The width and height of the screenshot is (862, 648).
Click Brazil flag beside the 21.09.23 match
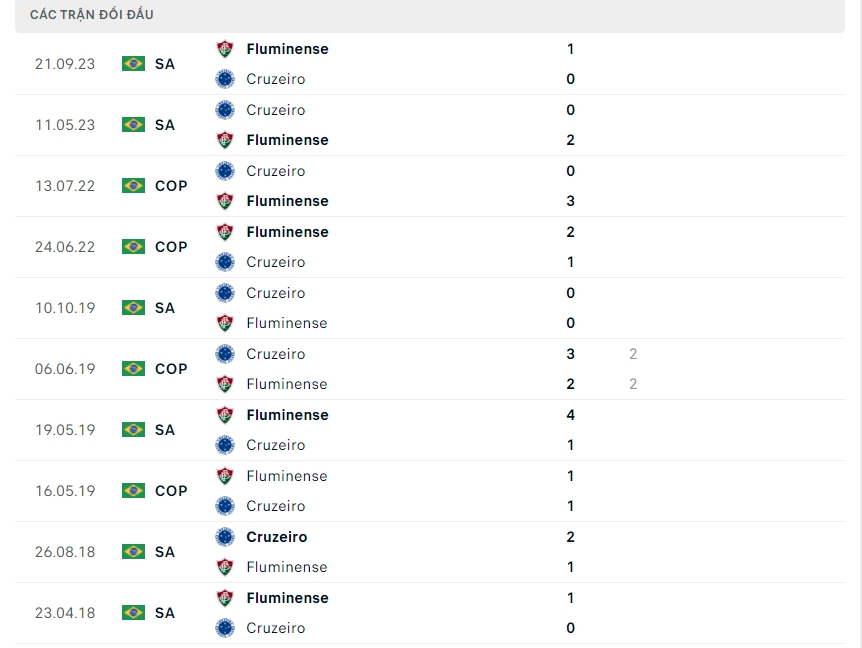click(133, 64)
